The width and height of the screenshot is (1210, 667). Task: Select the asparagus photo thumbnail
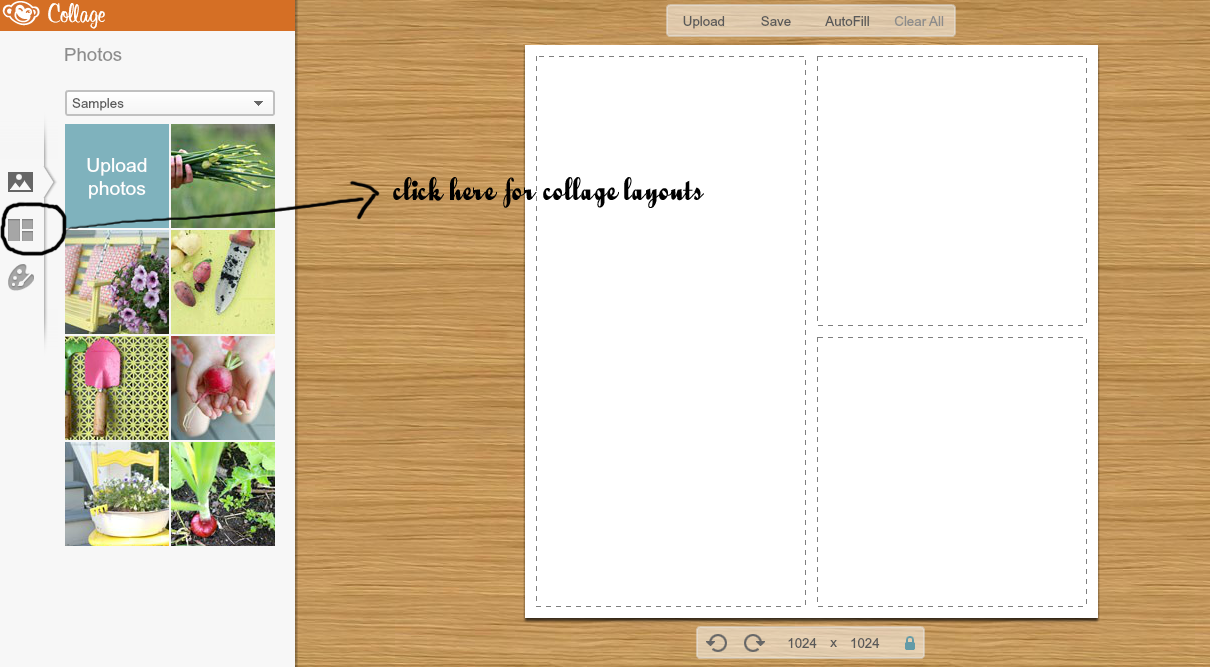pyautogui.click(x=222, y=176)
